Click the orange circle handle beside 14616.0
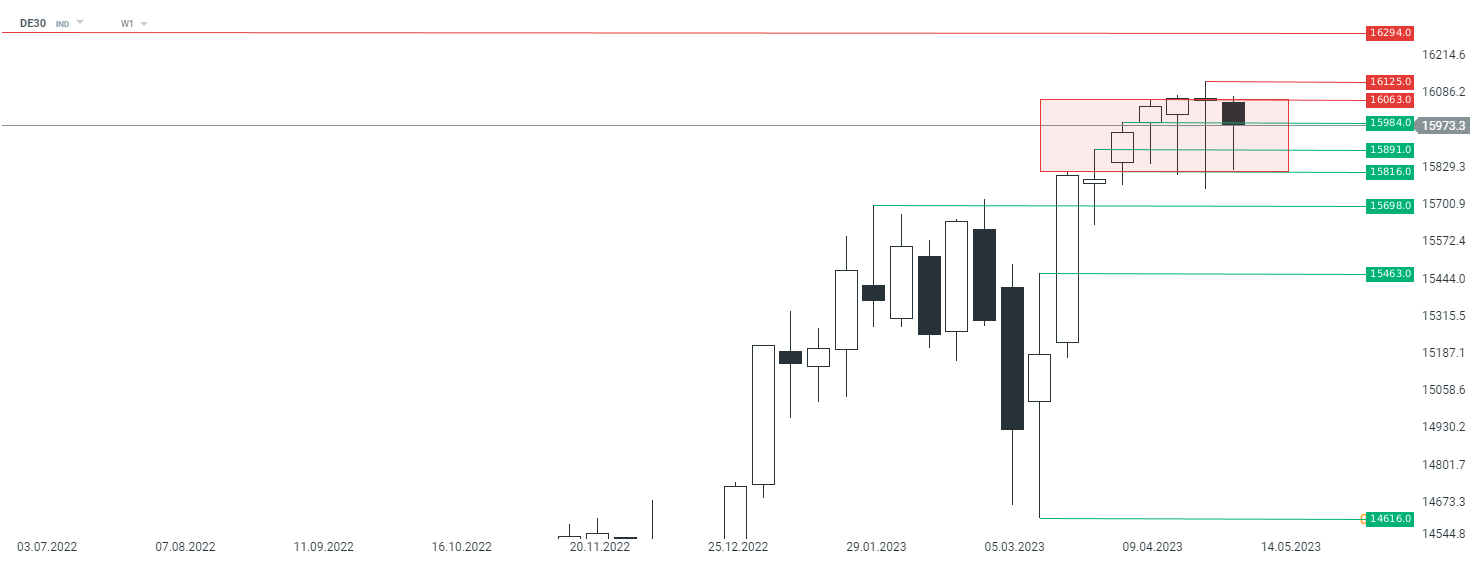The image size is (1482, 564). point(1364,519)
